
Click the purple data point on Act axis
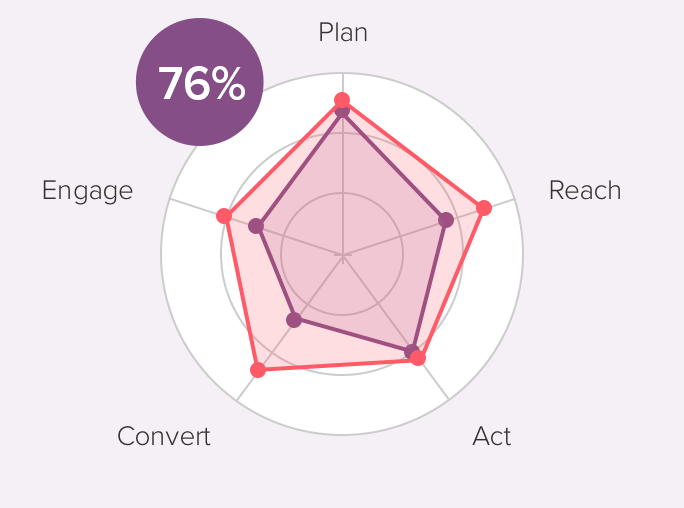(411, 351)
